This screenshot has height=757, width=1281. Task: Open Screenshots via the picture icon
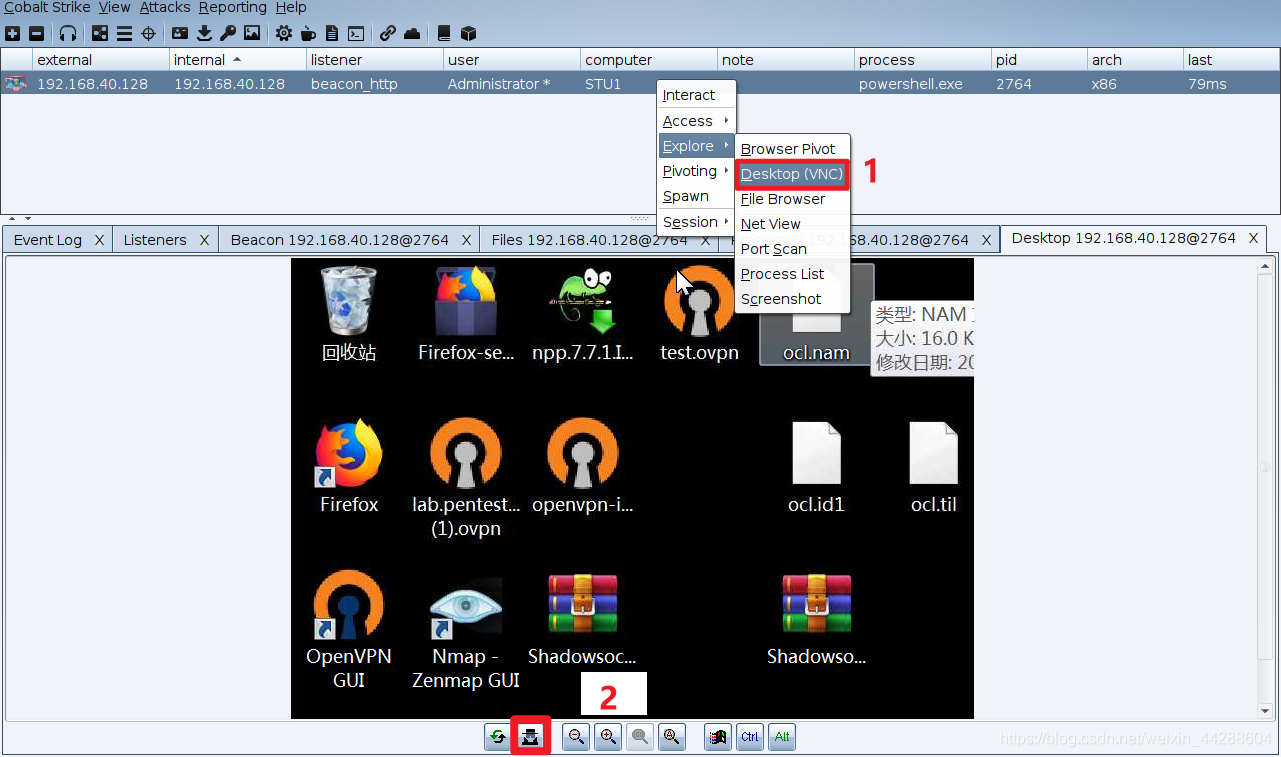tap(252, 33)
